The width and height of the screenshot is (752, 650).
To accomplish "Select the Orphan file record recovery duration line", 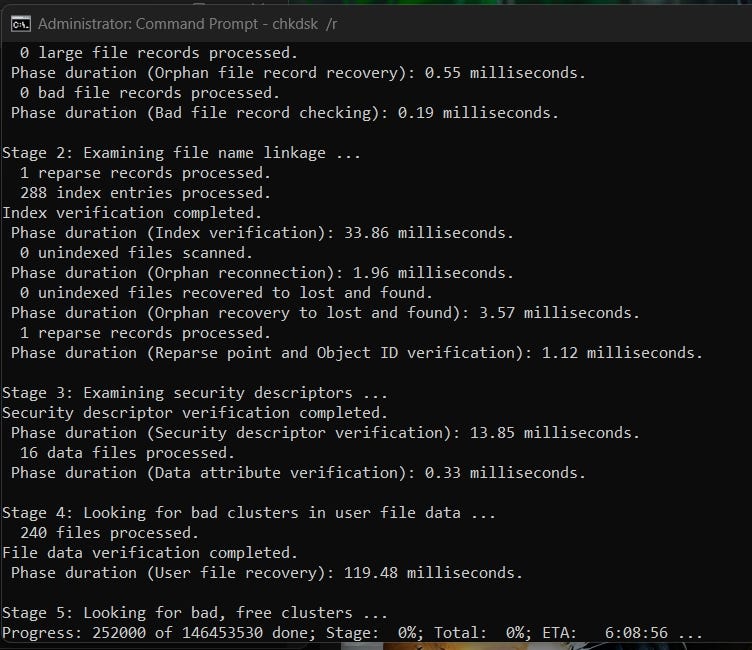I will (x=298, y=73).
